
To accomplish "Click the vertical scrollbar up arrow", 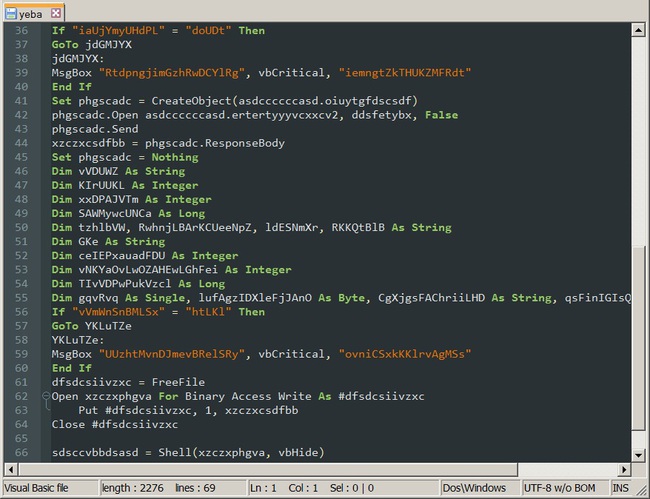I will click(638, 30).
